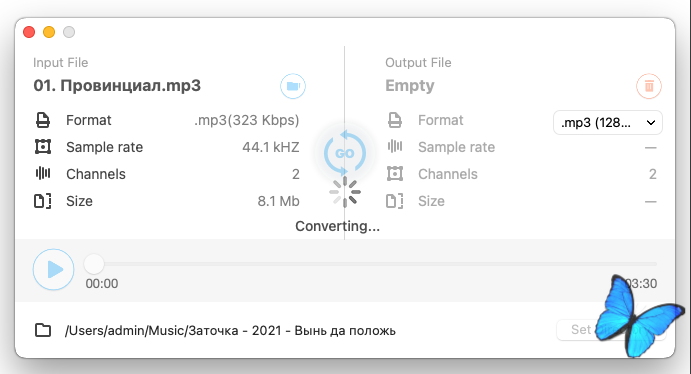Start playback with the play button

(53, 269)
